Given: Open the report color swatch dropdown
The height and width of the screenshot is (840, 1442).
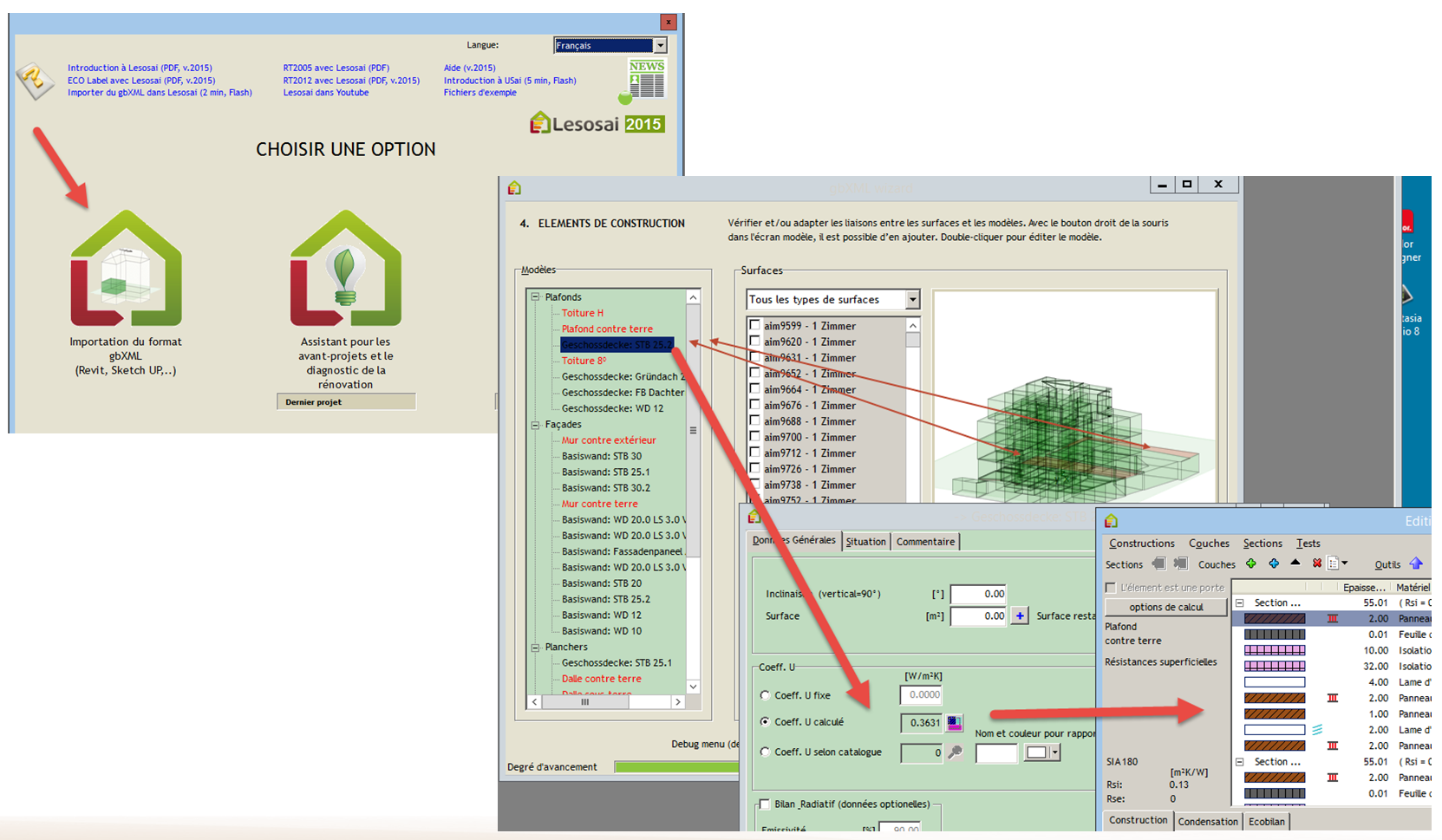Looking at the screenshot, I should 1054,752.
